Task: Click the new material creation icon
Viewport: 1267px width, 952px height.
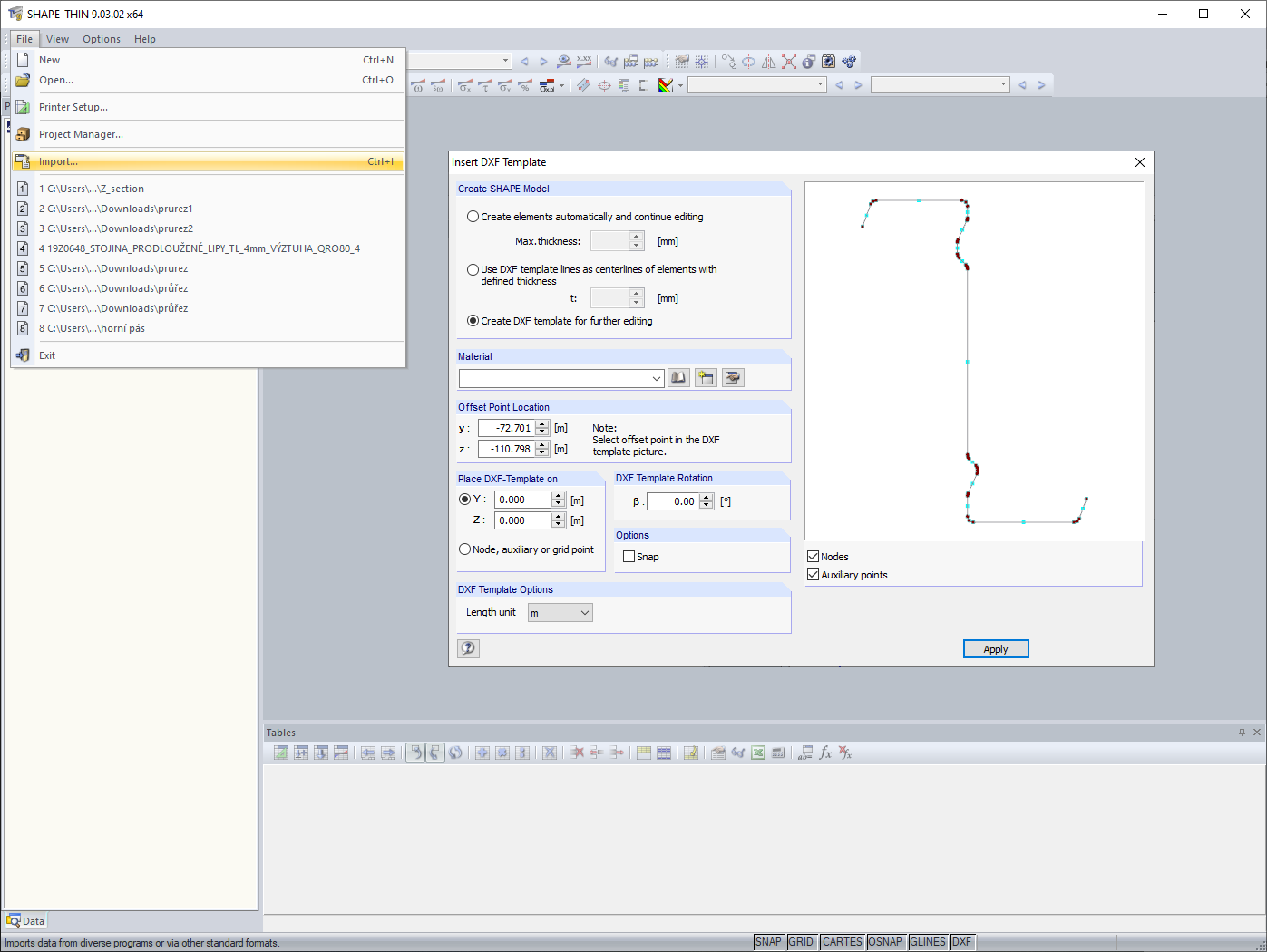Action: (706, 377)
